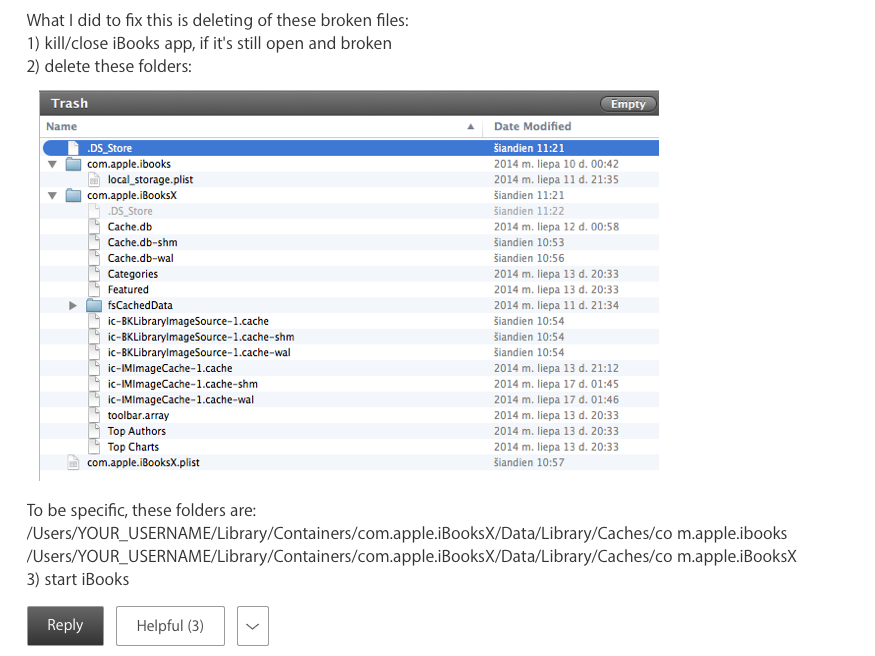This screenshot has width=875, height=656.
Task: Select the Top Authors file name
Action: tap(137, 431)
